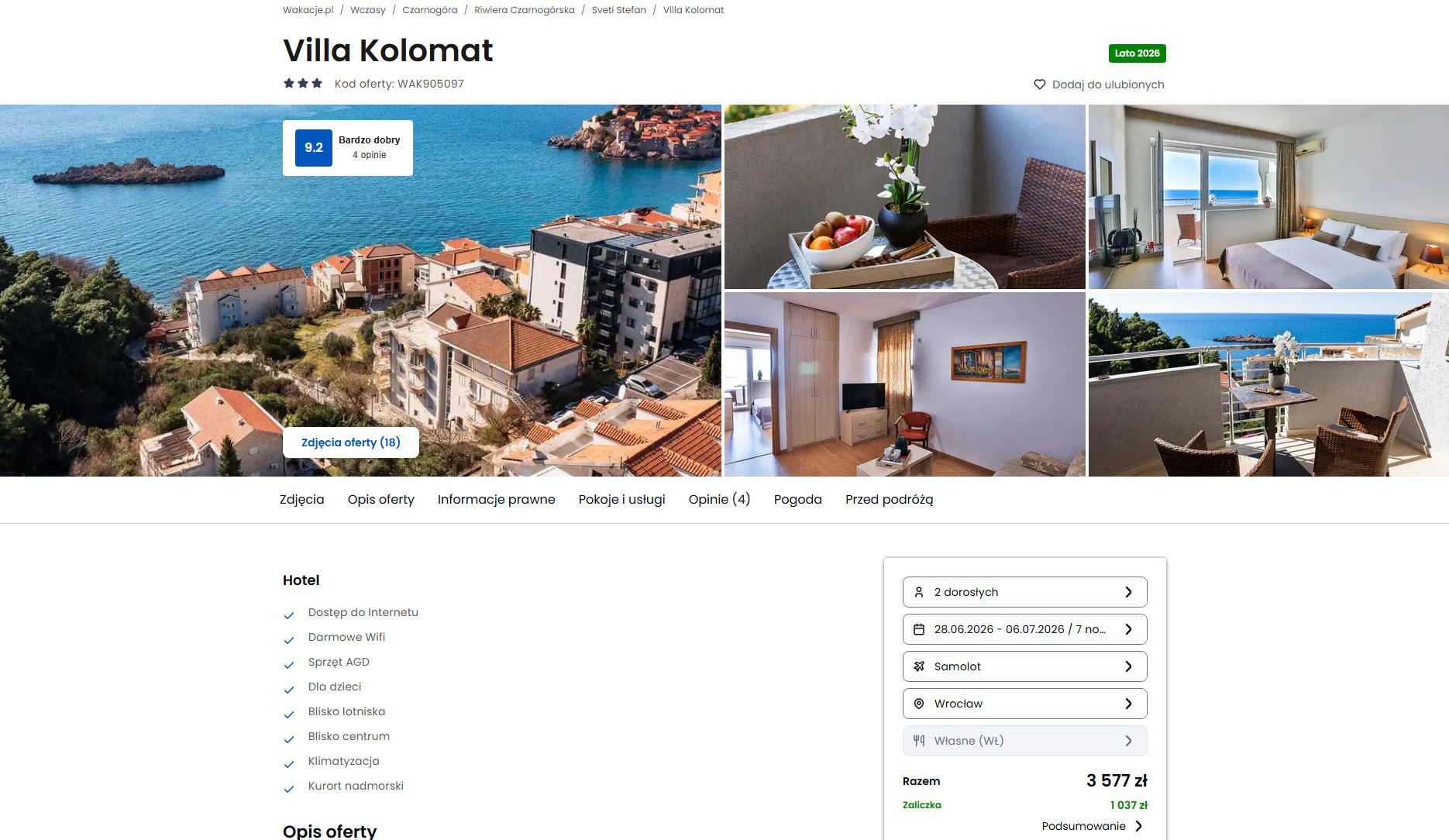Click the fork and knife meal icon
Image resolution: width=1449 pixels, height=840 pixels.
(x=919, y=741)
